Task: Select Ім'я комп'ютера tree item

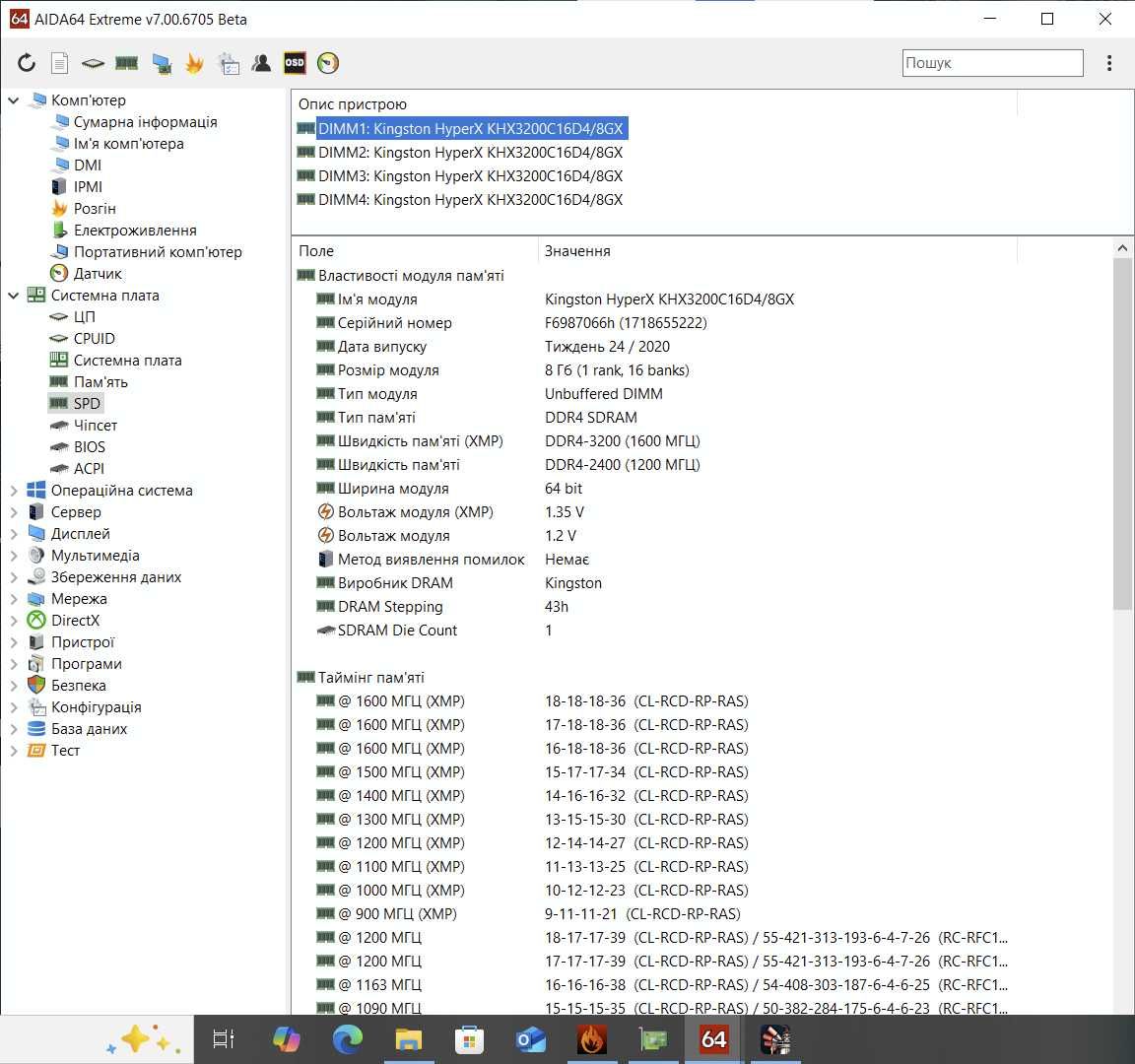Action: (129, 143)
